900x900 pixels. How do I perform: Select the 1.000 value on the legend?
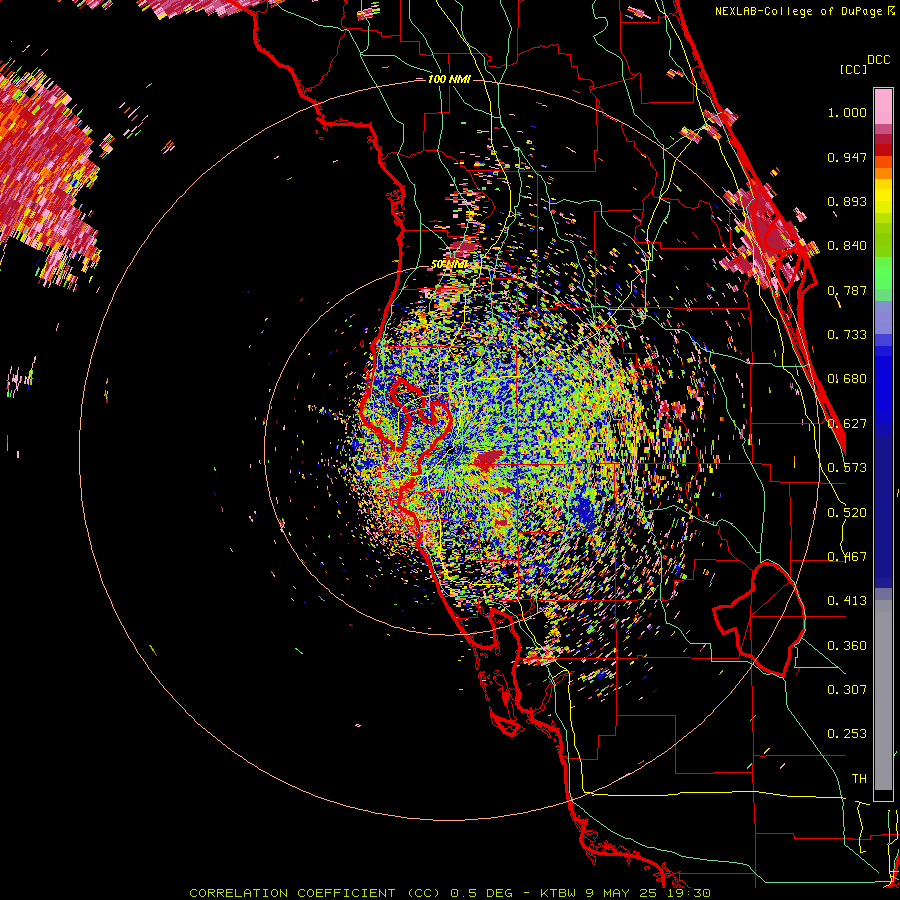(x=847, y=112)
